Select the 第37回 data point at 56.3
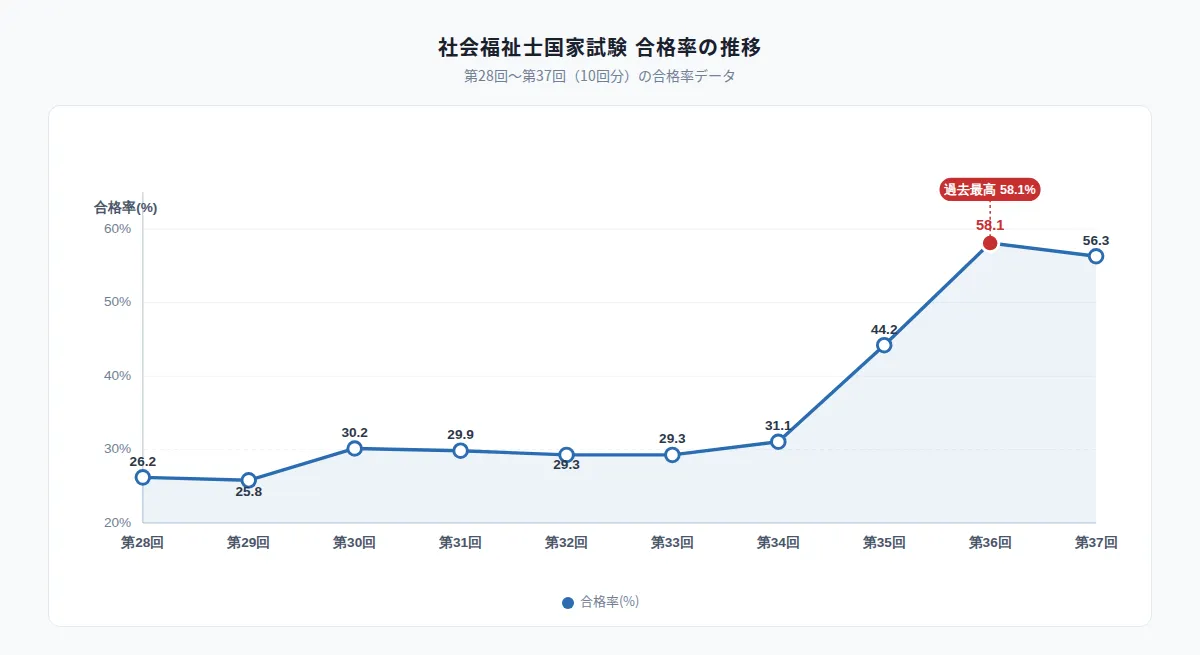 (x=1096, y=256)
